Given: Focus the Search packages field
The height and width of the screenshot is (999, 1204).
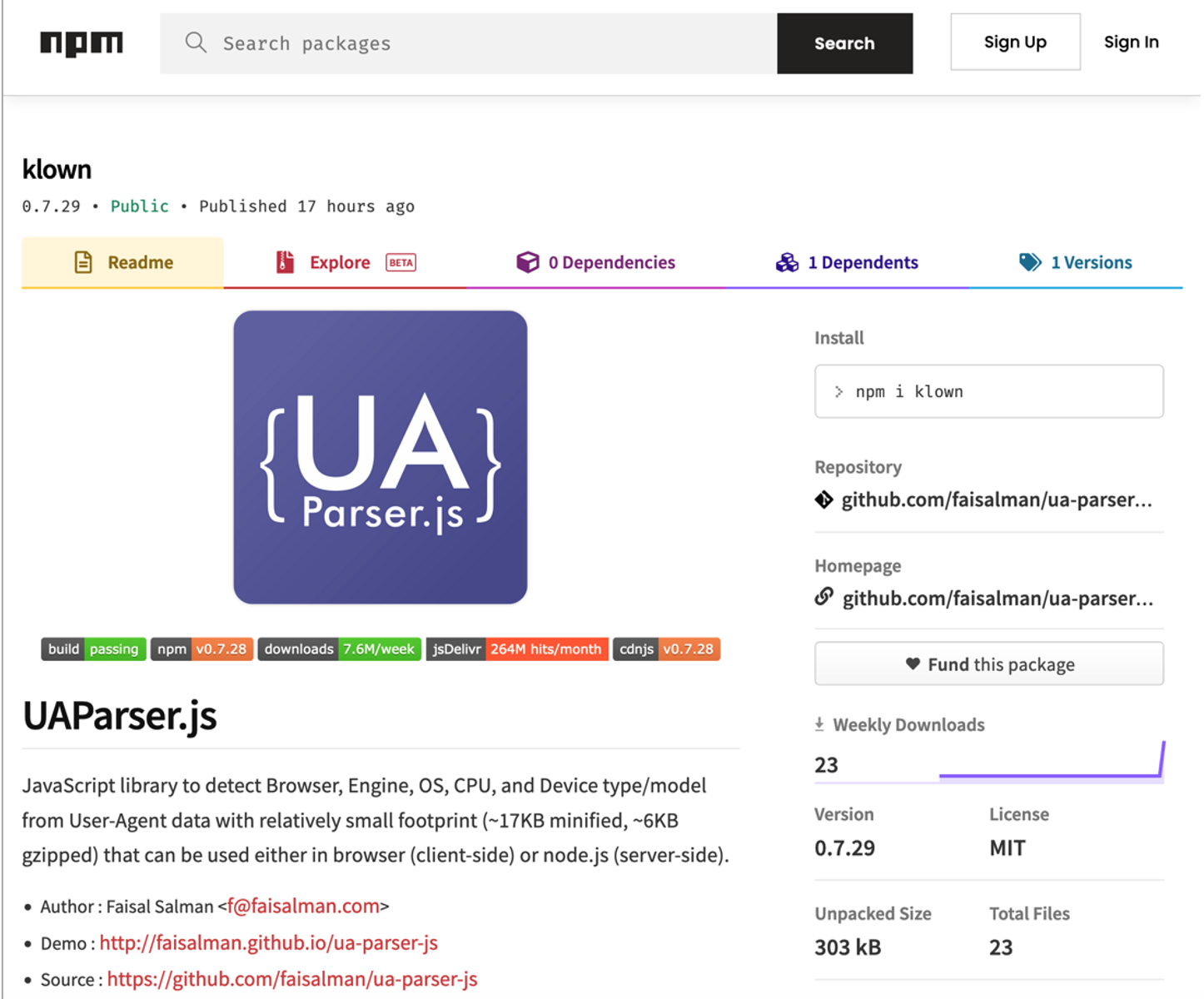Looking at the screenshot, I should coord(469,43).
